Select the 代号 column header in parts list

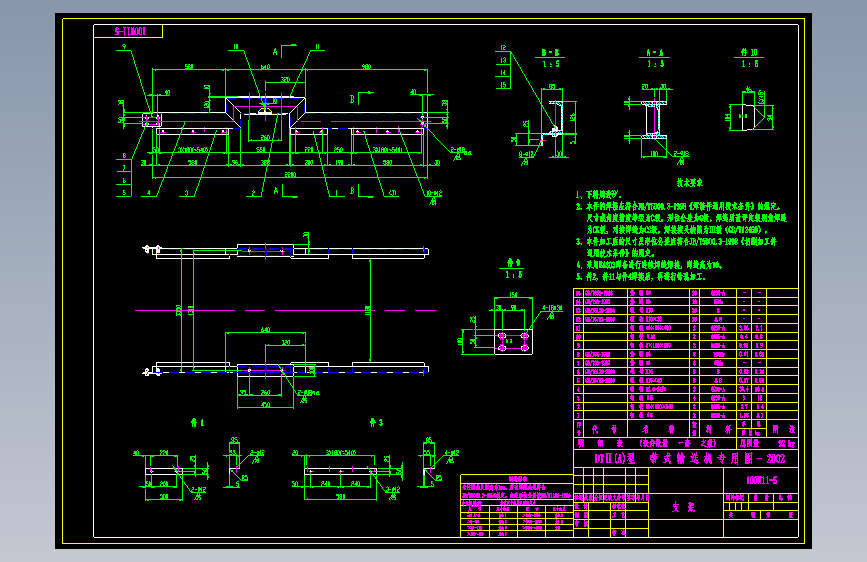604,429
